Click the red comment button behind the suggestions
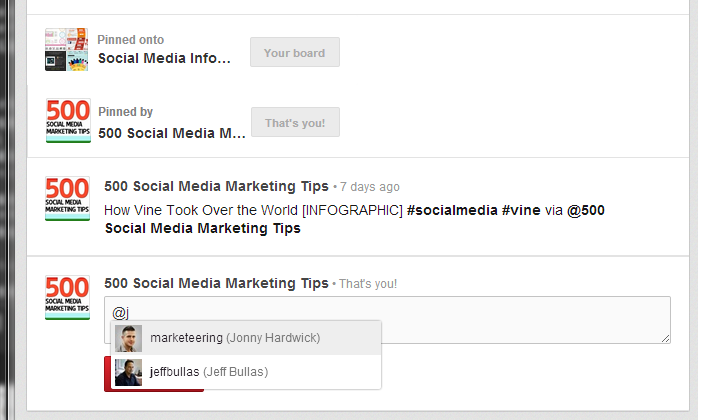The width and height of the screenshot is (701, 420). click(x=107, y=374)
